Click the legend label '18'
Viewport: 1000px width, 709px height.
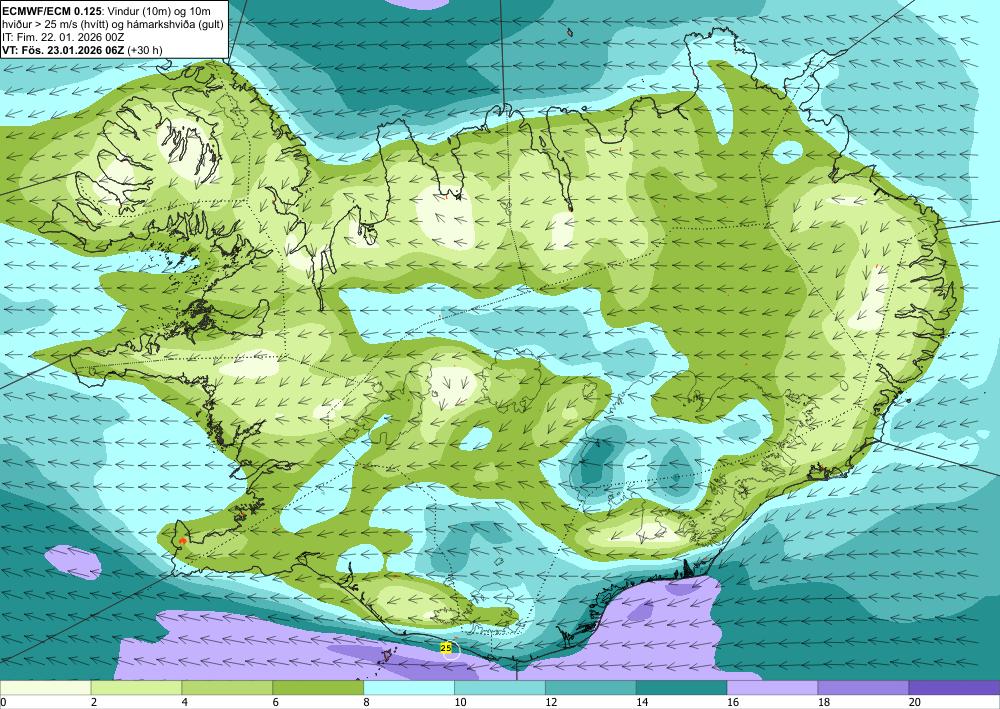[x=823, y=703]
